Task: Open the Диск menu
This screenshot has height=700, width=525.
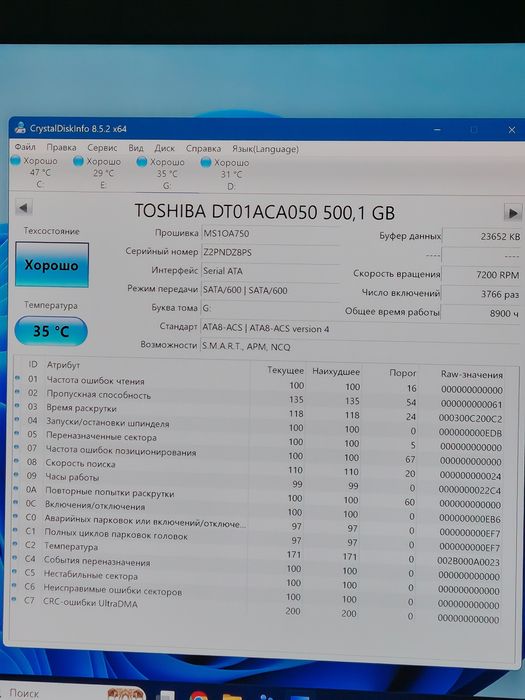Action: (164, 148)
